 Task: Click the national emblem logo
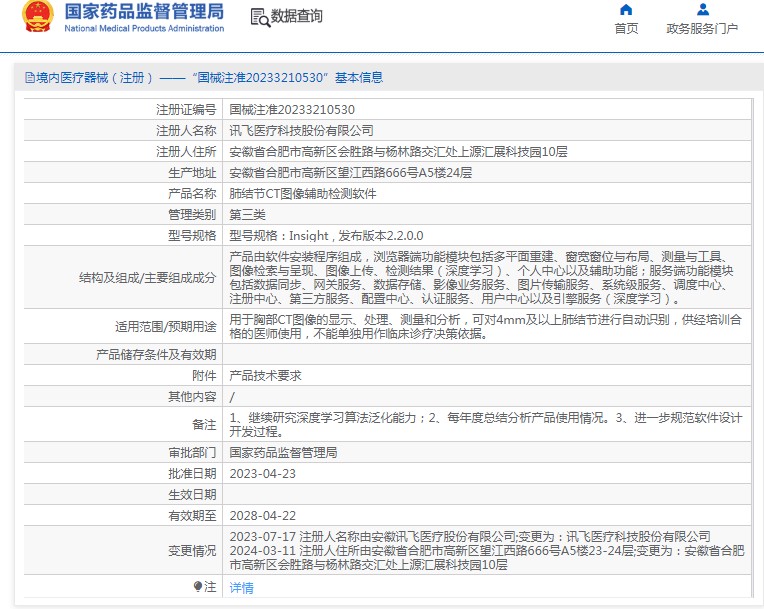[x=38, y=17]
